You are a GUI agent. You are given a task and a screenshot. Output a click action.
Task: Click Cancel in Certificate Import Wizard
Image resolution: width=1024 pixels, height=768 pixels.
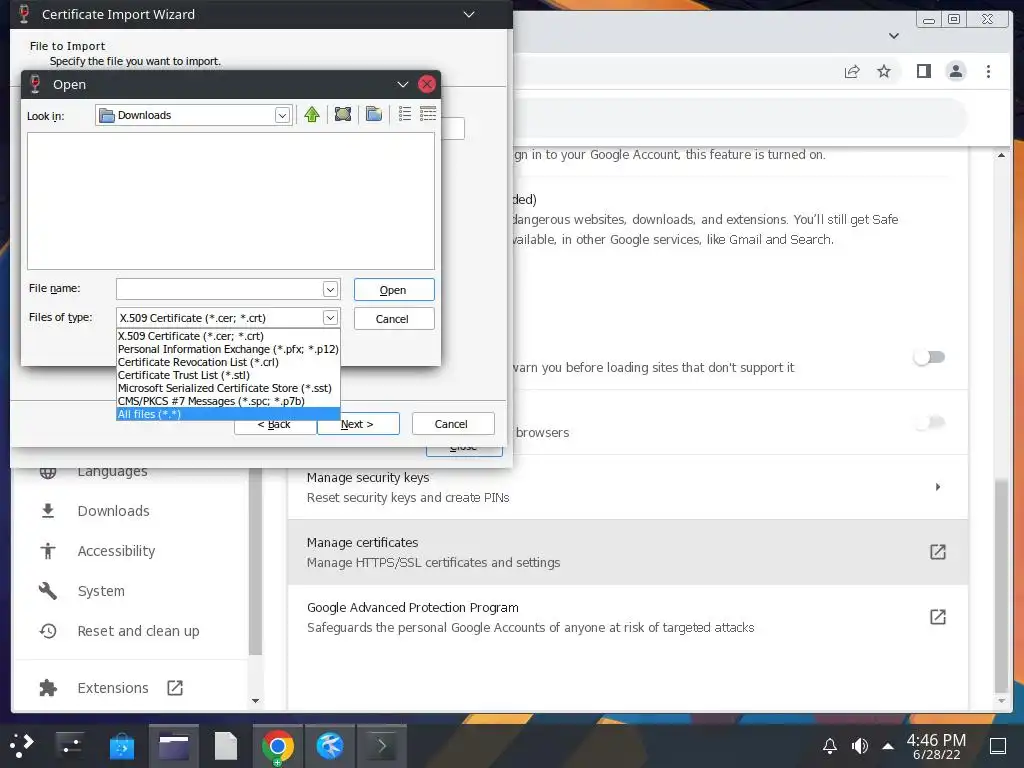[x=453, y=424]
